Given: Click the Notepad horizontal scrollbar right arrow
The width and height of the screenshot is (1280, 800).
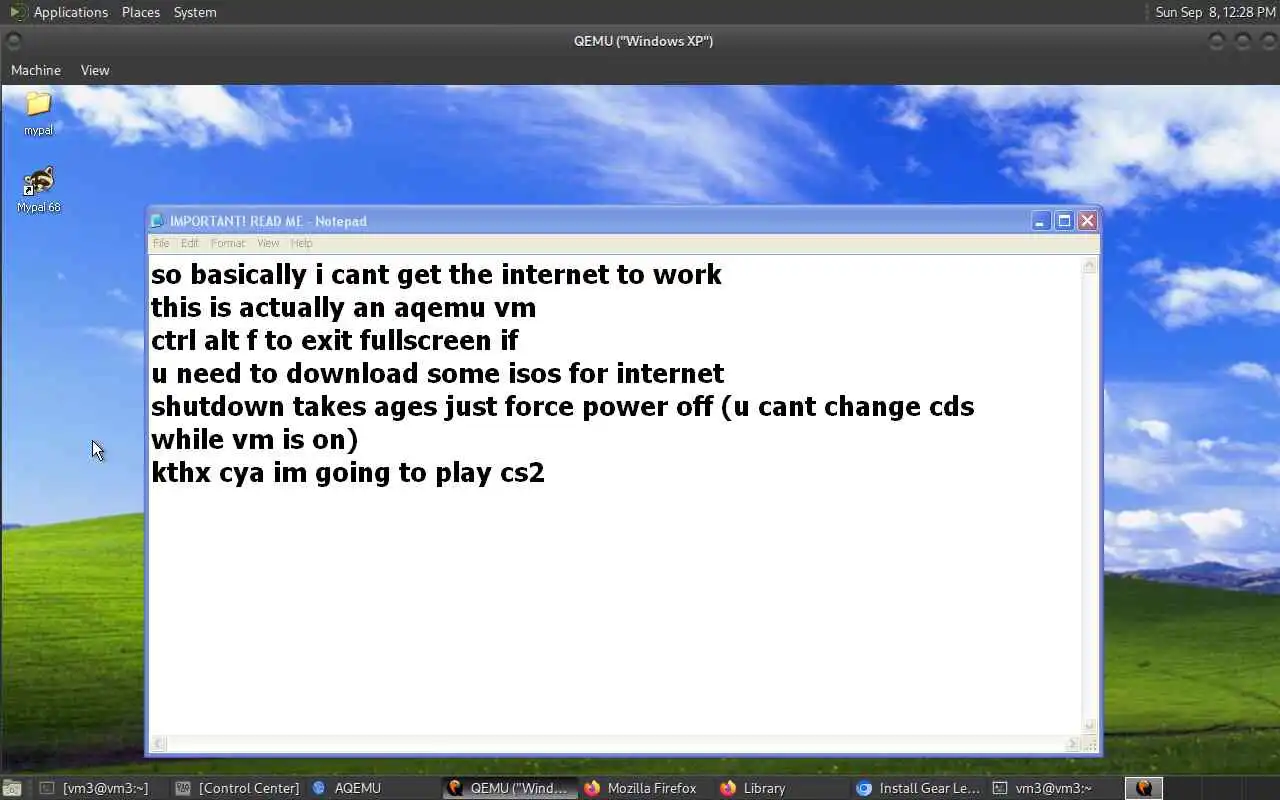Looking at the screenshot, I should click(x=1072, y=744).
